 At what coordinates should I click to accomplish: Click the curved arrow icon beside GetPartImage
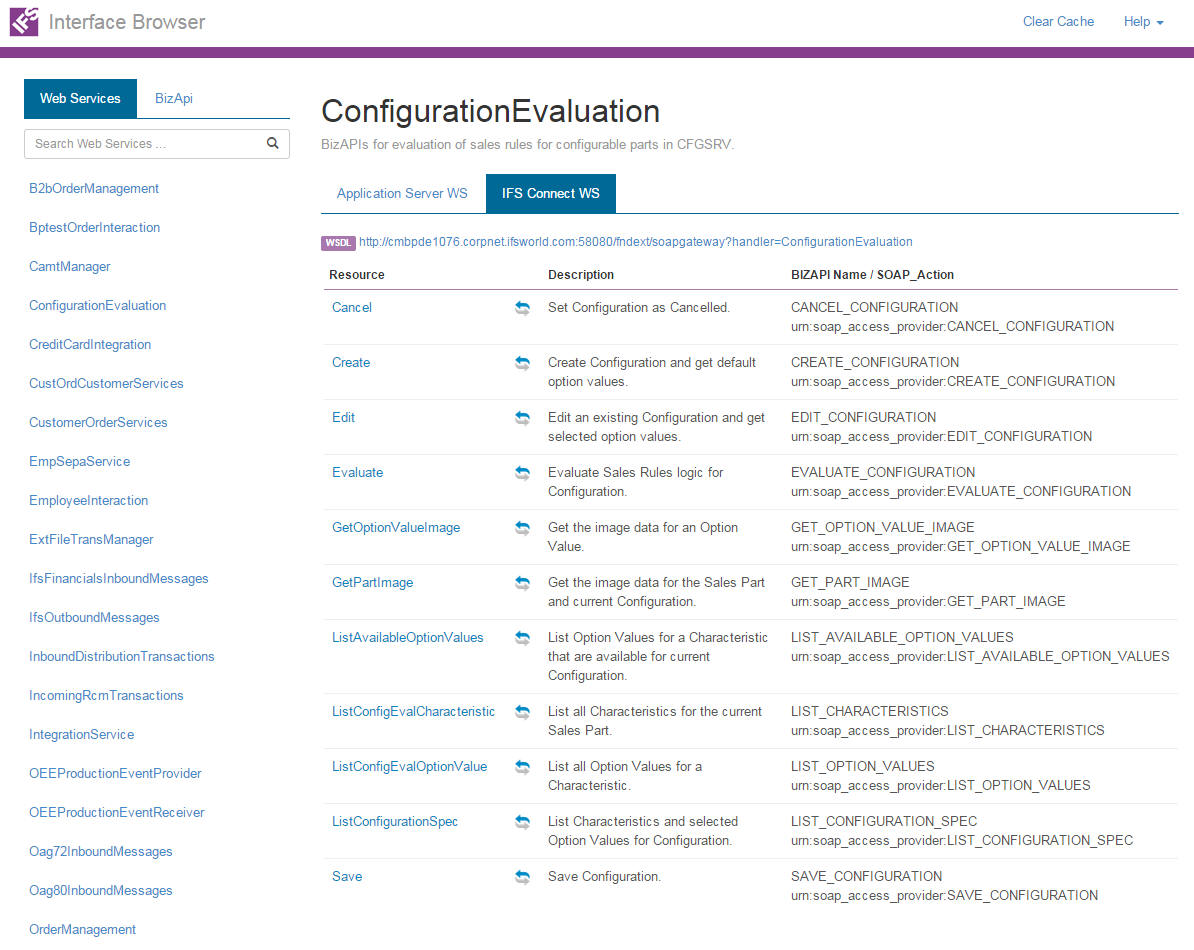(522, 582)
